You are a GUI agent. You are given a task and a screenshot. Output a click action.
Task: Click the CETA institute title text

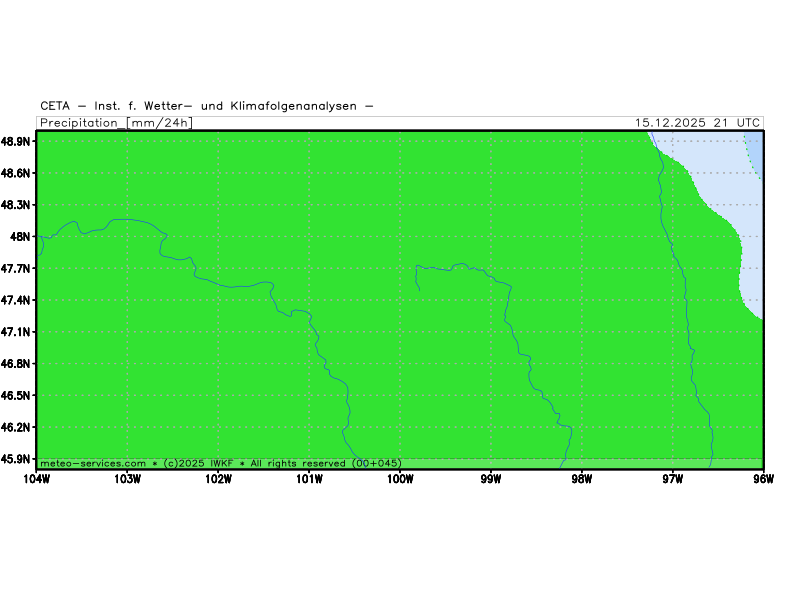pos(207,105)
